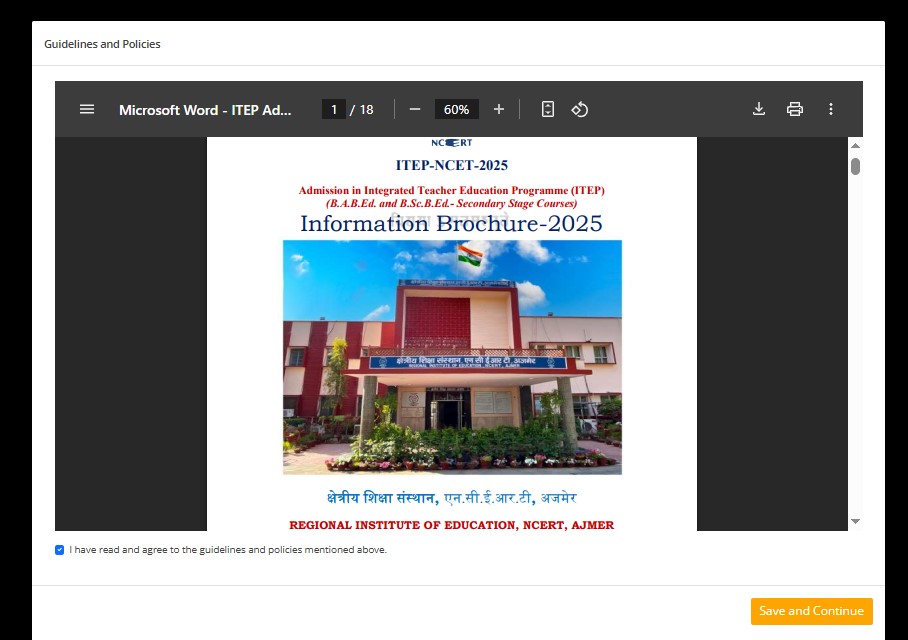Image resolution: width=908 pixels, height=640 pixels.
Task: Print the PDF document
Action: click(x=795, y=109)
